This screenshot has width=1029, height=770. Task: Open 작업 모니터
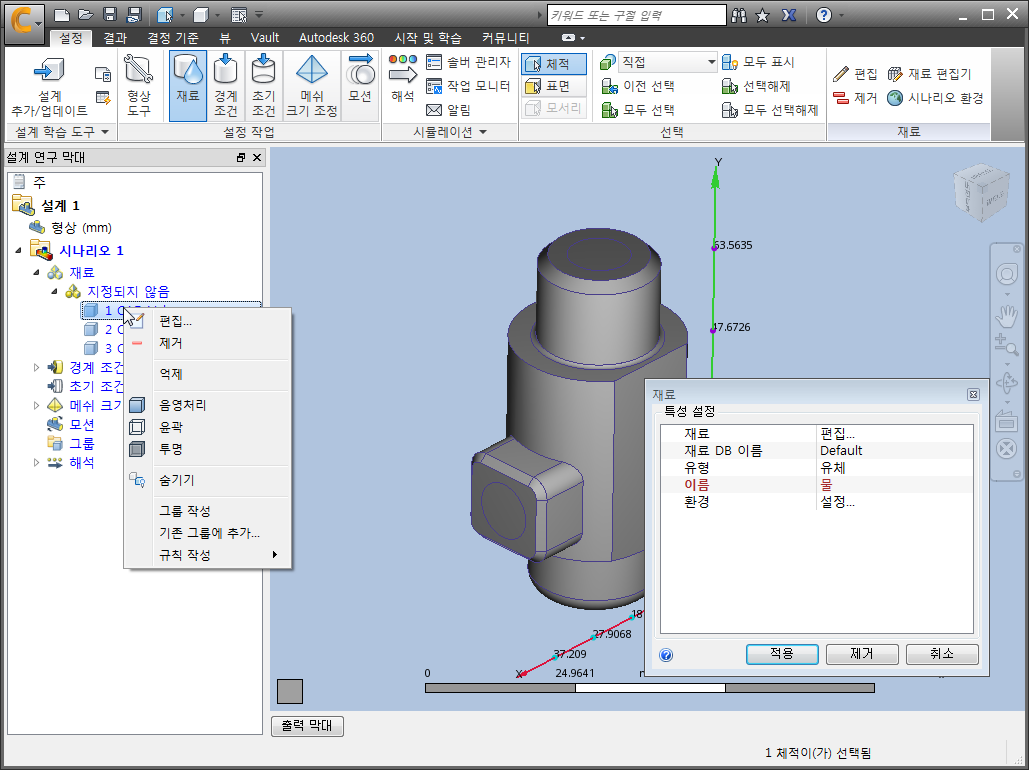469,86
